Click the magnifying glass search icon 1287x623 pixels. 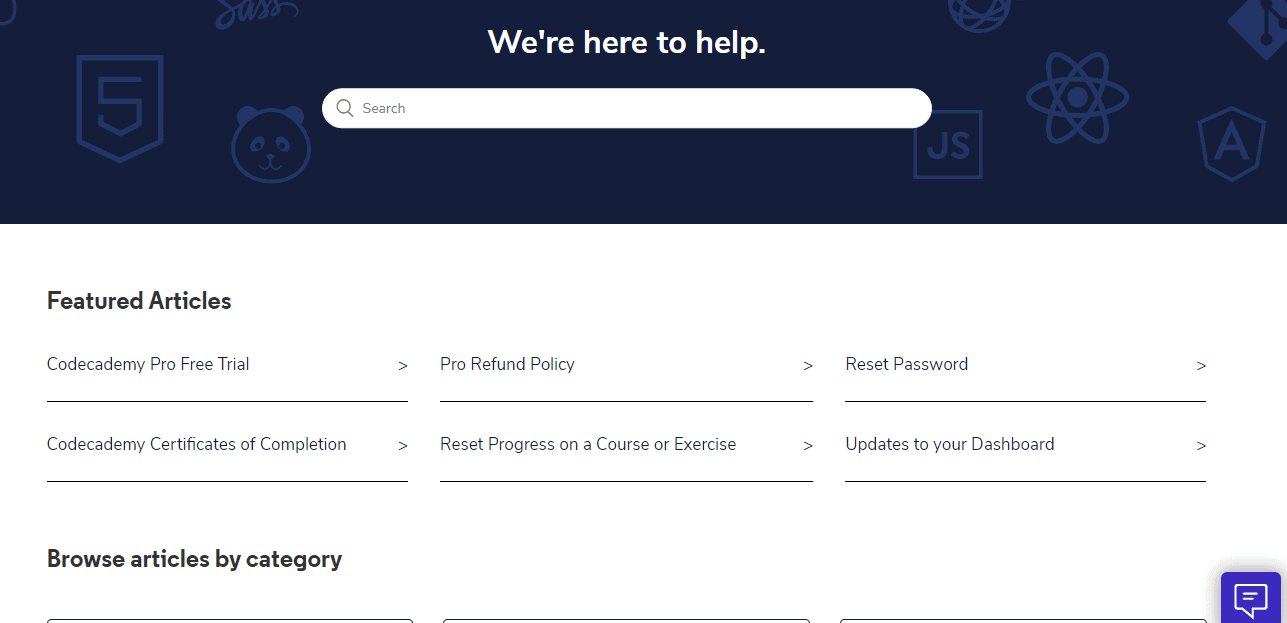click(x=345, y=108)
